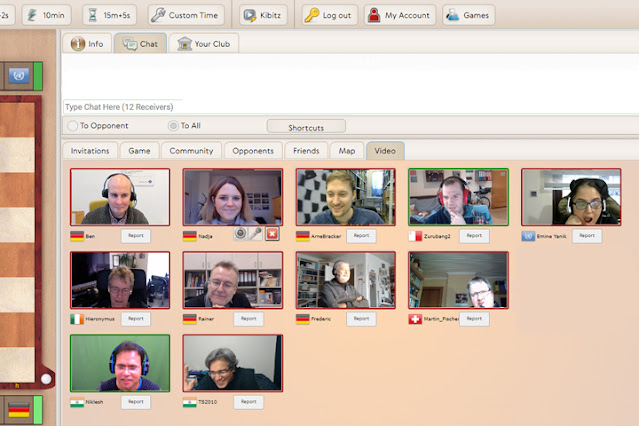Screen dimensions: 639x426
Task: Select the To Opponent radio button
Action: (73, 126)
